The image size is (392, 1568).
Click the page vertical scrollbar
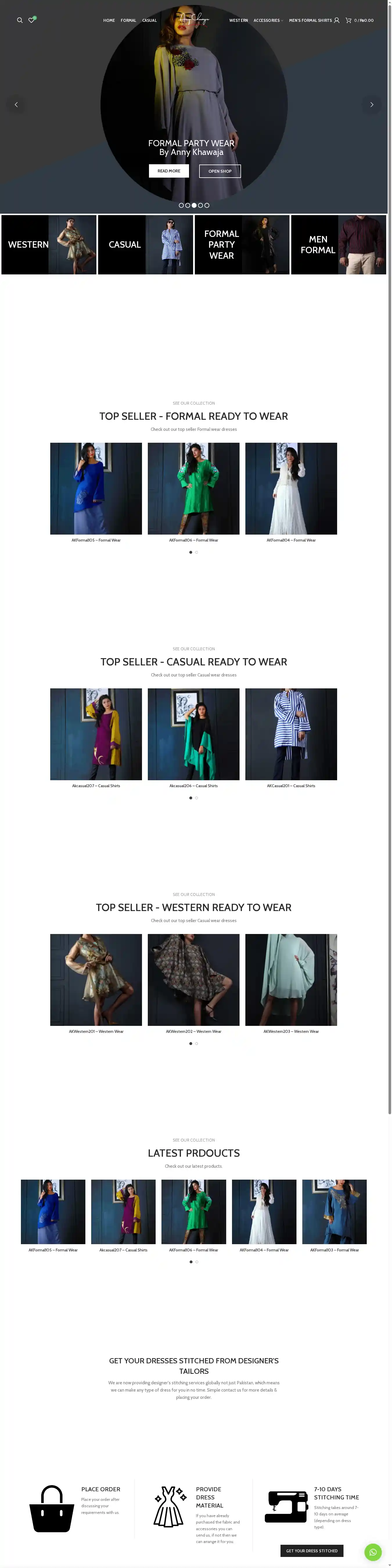(390, 557)
